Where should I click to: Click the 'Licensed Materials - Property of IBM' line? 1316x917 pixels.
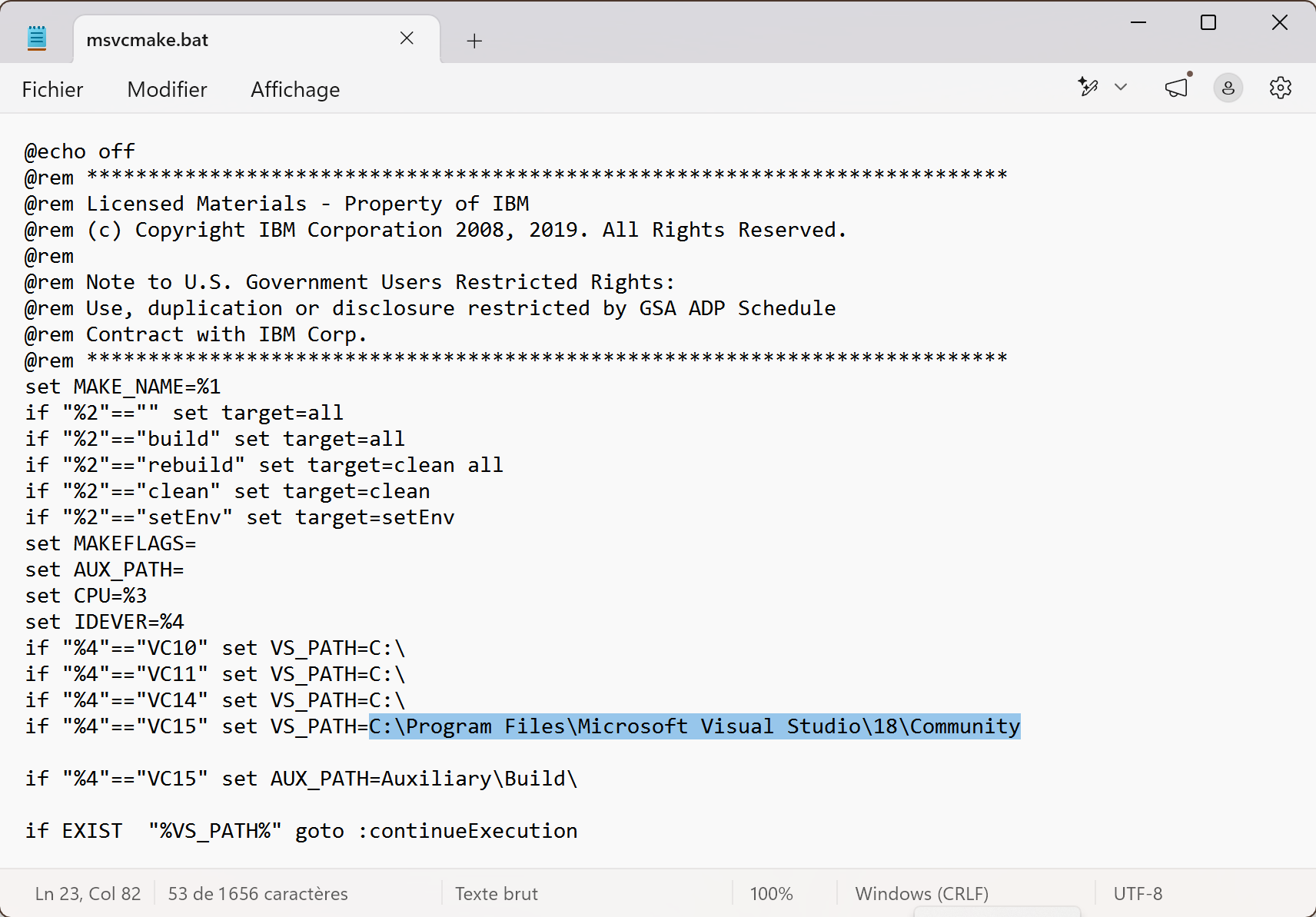point(277,204)
